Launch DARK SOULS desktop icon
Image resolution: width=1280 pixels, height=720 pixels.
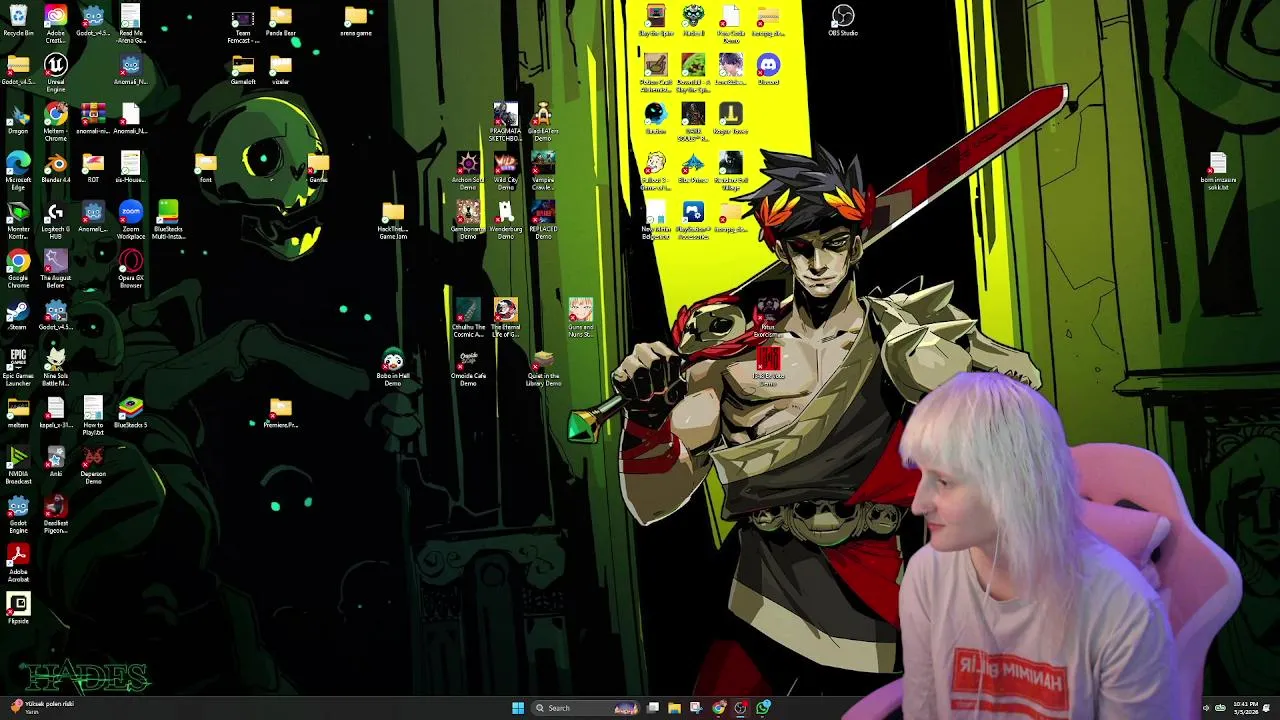coord(693,122)
